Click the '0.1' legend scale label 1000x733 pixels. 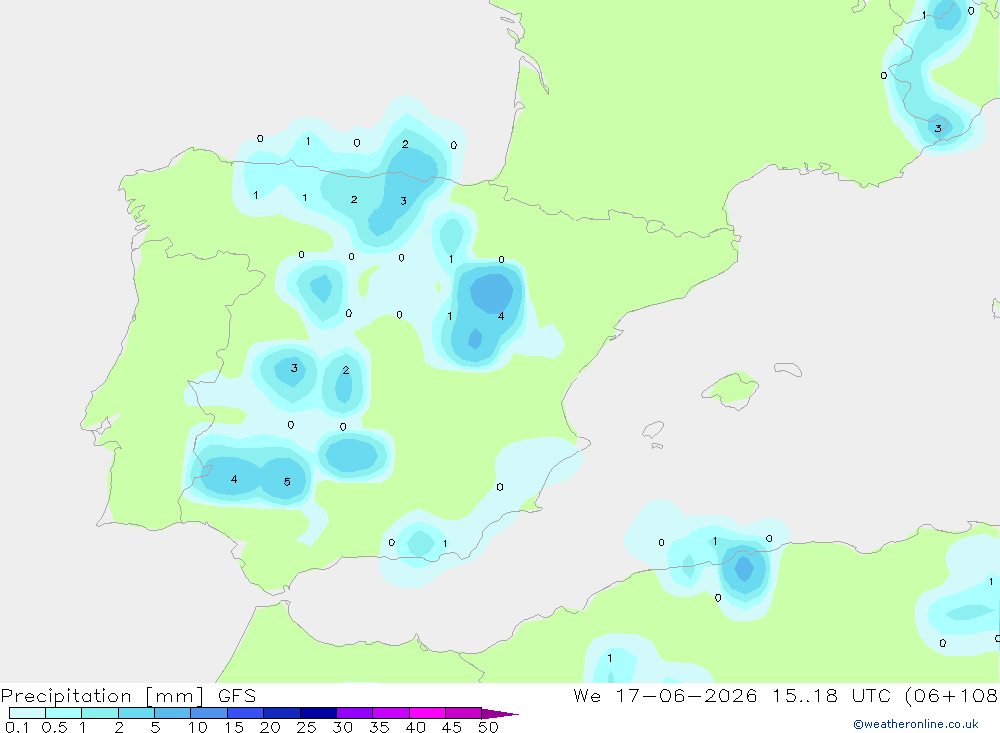pyautogui.click(x=17, y=727)
